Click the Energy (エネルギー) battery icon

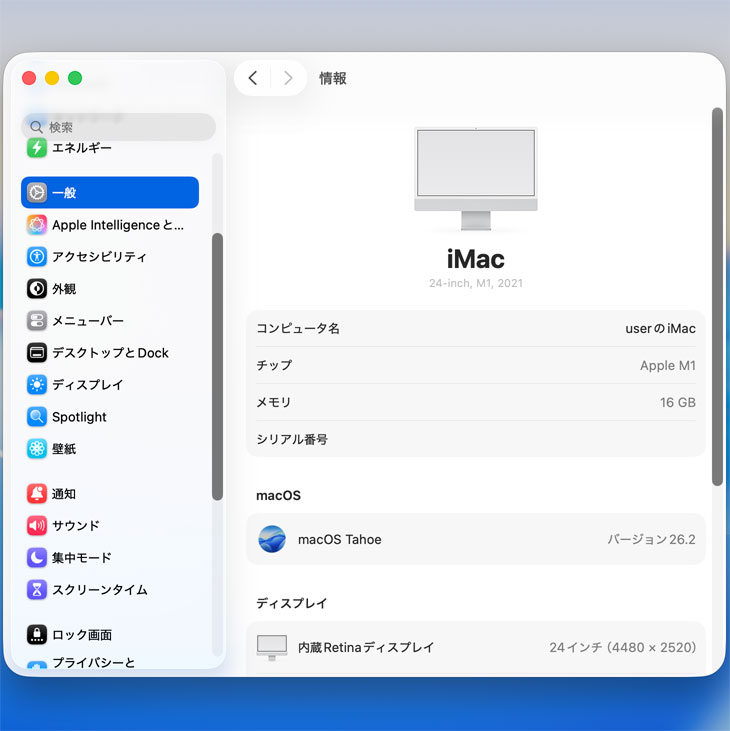pyautogui.click(x=37, y=148)
